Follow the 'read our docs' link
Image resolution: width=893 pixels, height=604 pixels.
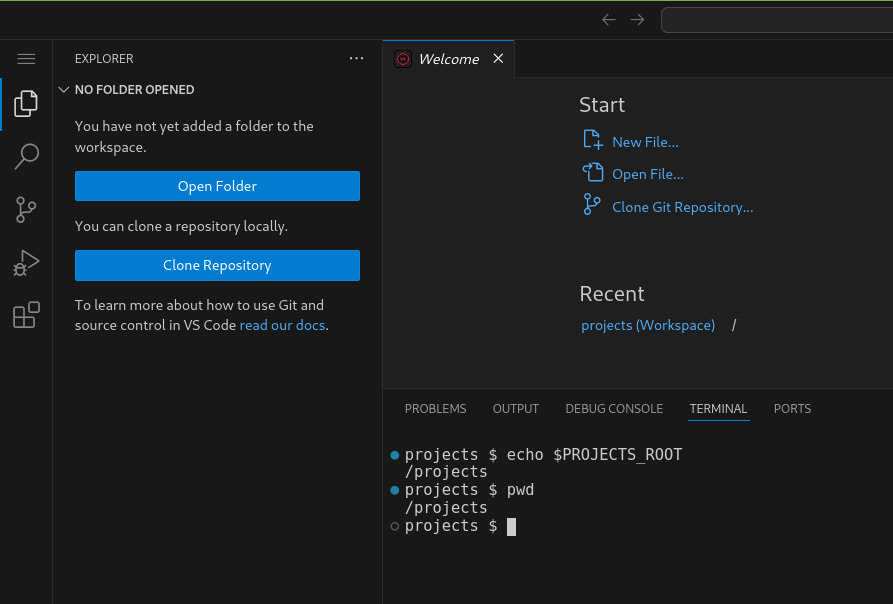(x=282, y=326)
